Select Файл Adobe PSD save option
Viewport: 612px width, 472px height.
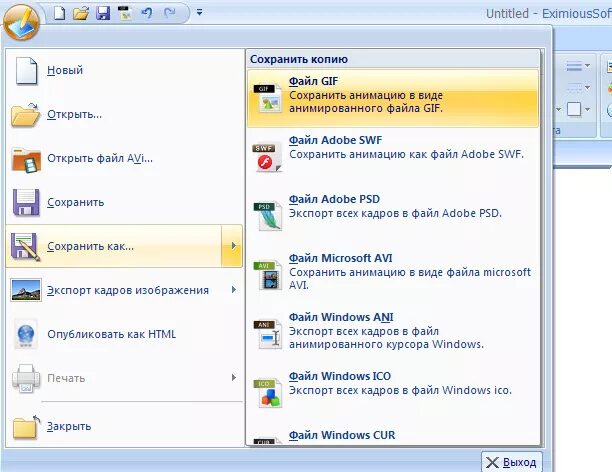(x=393, y=216)
